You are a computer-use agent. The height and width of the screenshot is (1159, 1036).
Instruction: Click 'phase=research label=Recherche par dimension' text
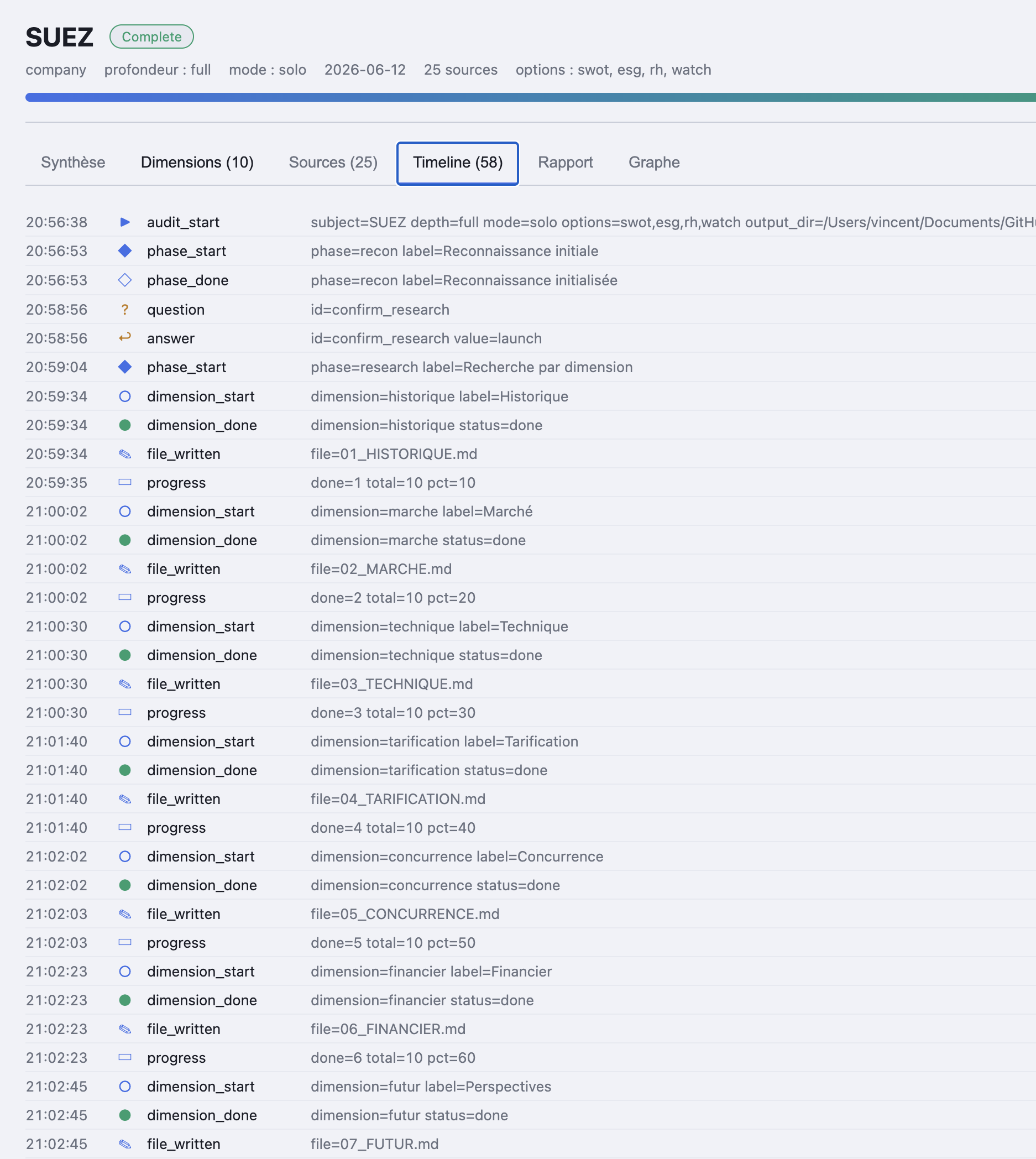(x=472, y=367)
